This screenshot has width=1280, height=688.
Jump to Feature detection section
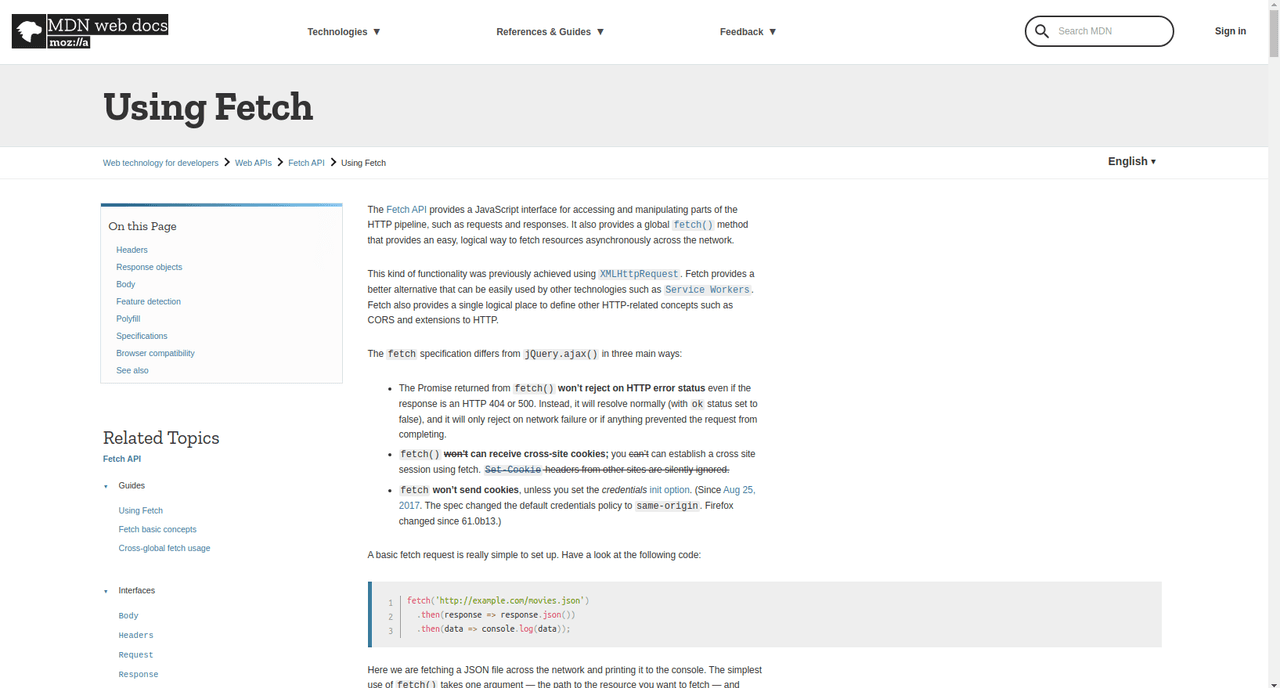click(x=148, y=301)
